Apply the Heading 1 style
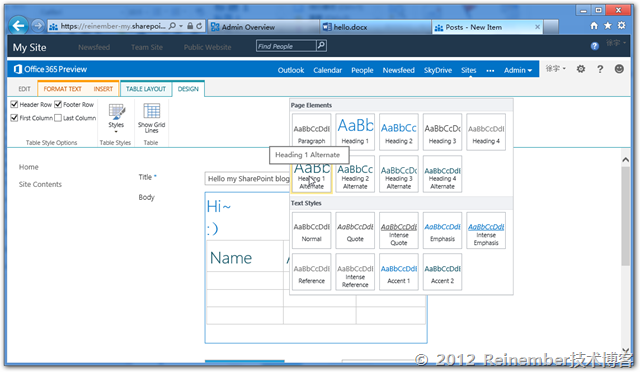 355,132
